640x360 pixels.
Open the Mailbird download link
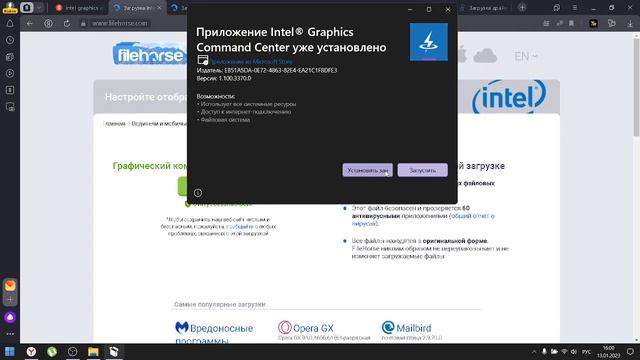(406, 328)
